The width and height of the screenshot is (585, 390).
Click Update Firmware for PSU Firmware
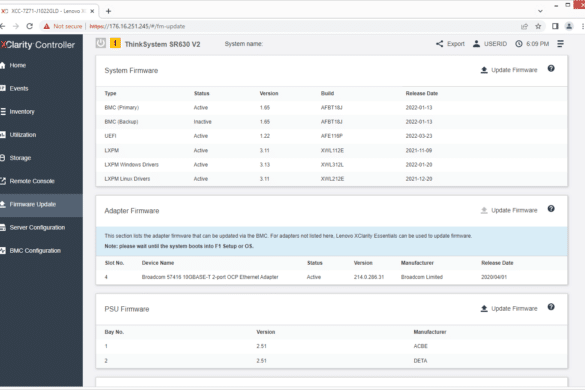(x=509, y=309)
